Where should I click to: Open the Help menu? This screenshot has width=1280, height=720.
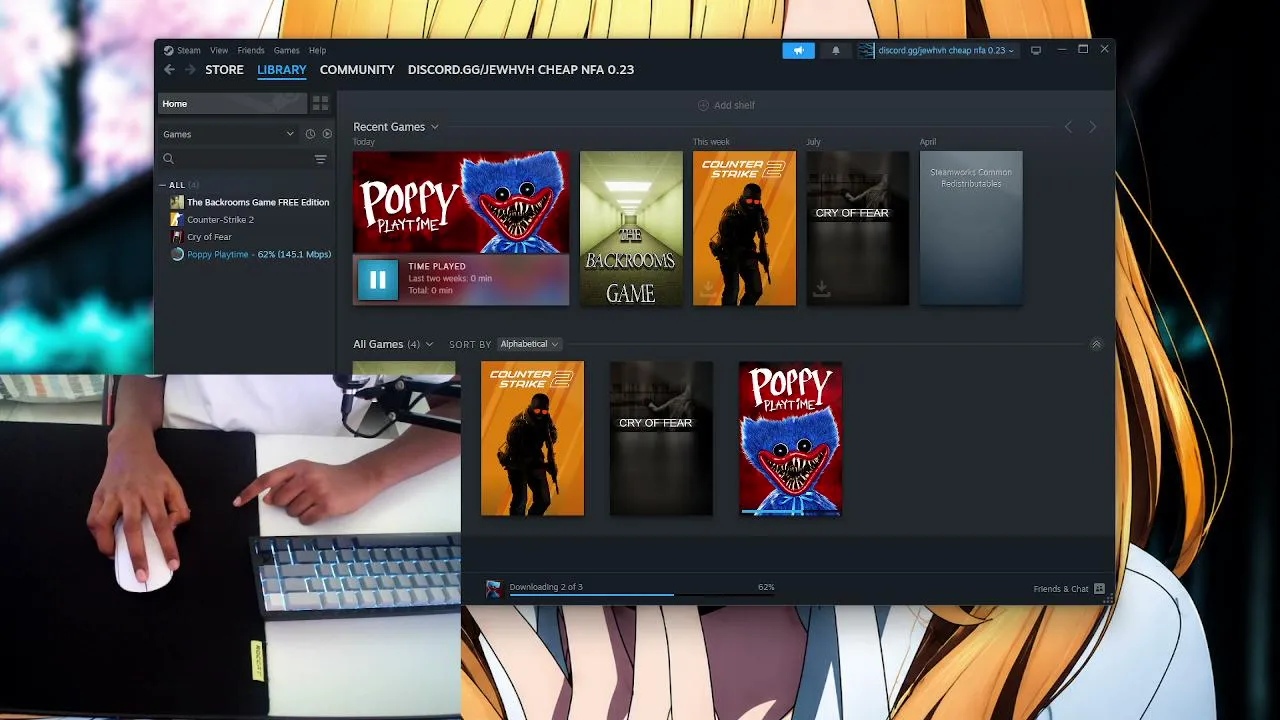[318, 50]
